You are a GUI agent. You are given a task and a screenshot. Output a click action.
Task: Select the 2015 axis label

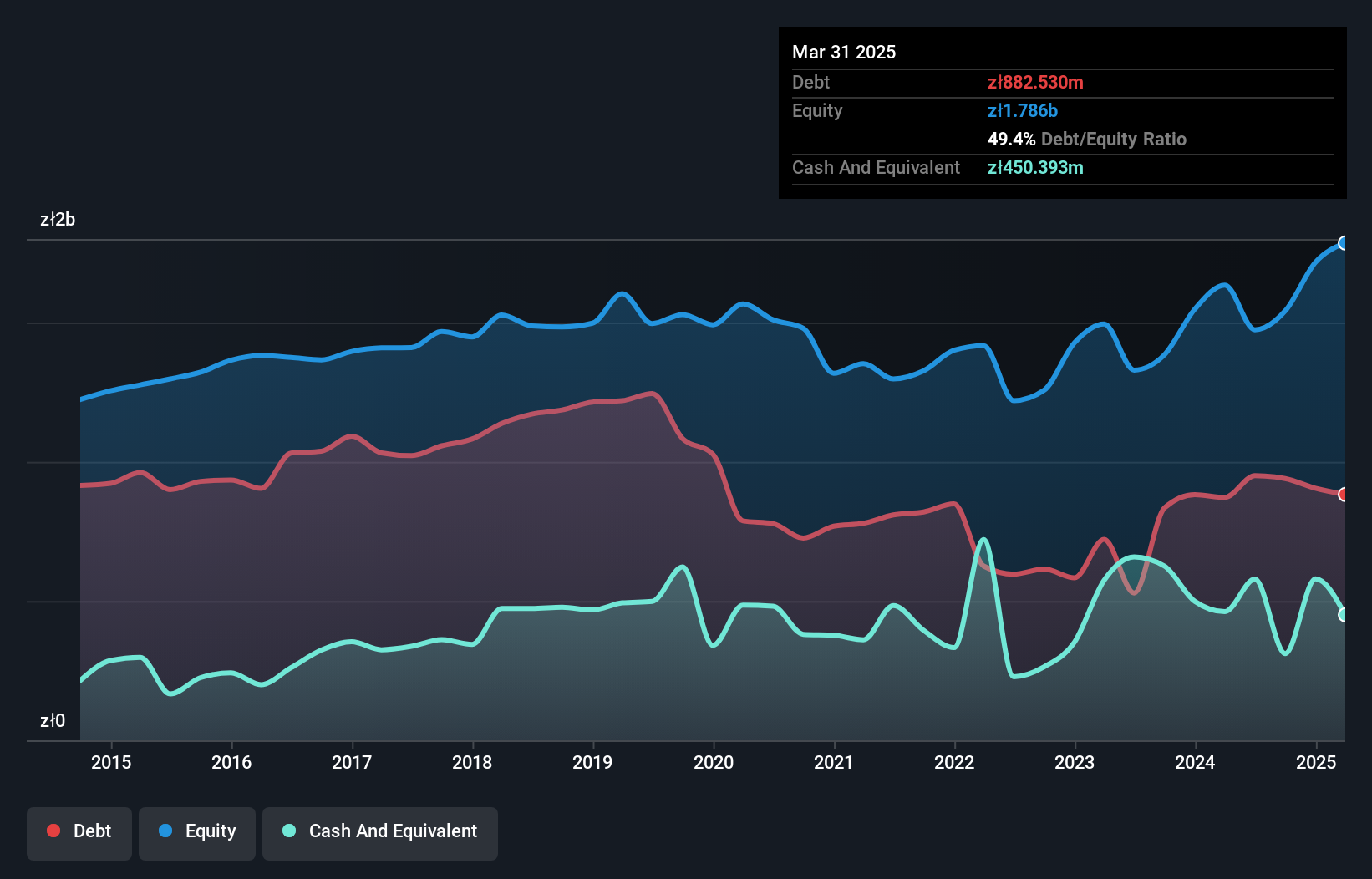pos(112,763)
